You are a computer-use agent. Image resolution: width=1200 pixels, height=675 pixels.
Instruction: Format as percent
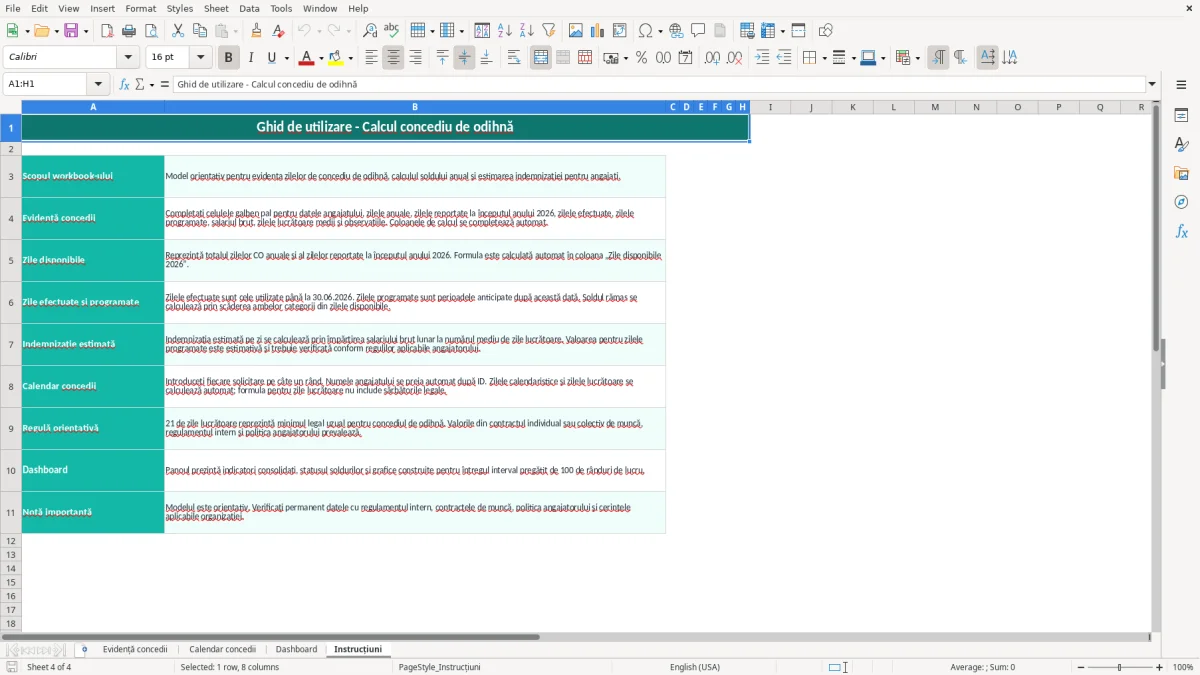[642, 58]
